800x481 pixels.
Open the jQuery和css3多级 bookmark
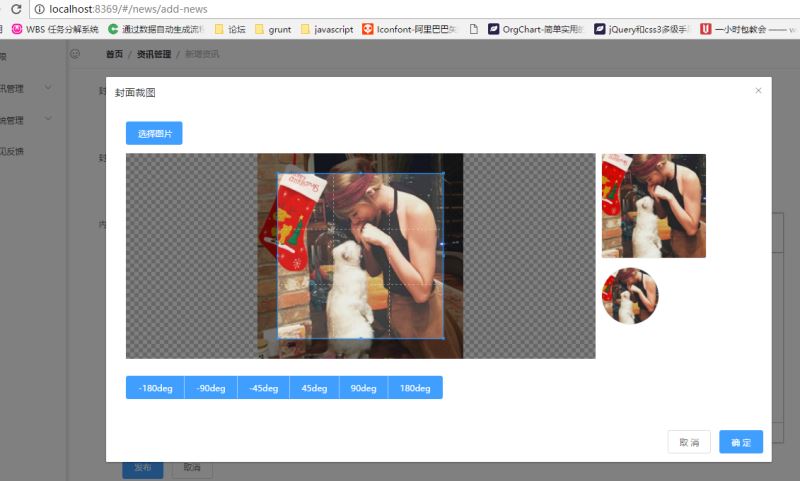point(642,29)
